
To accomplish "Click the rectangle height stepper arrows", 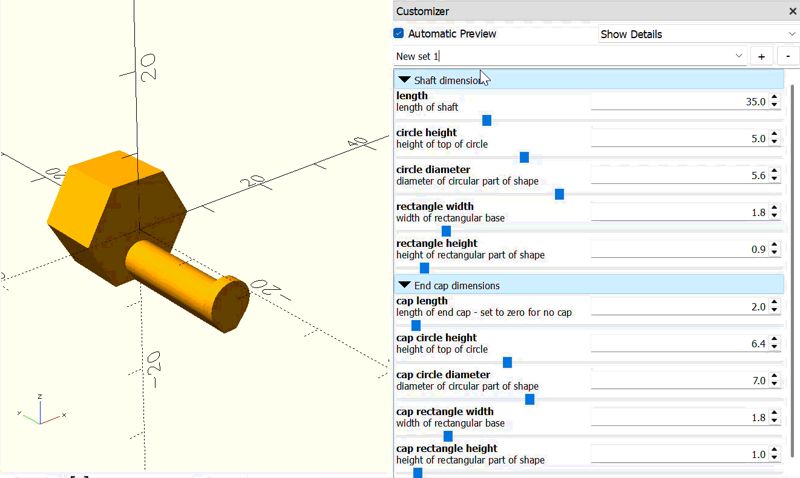I will [774, 249].
